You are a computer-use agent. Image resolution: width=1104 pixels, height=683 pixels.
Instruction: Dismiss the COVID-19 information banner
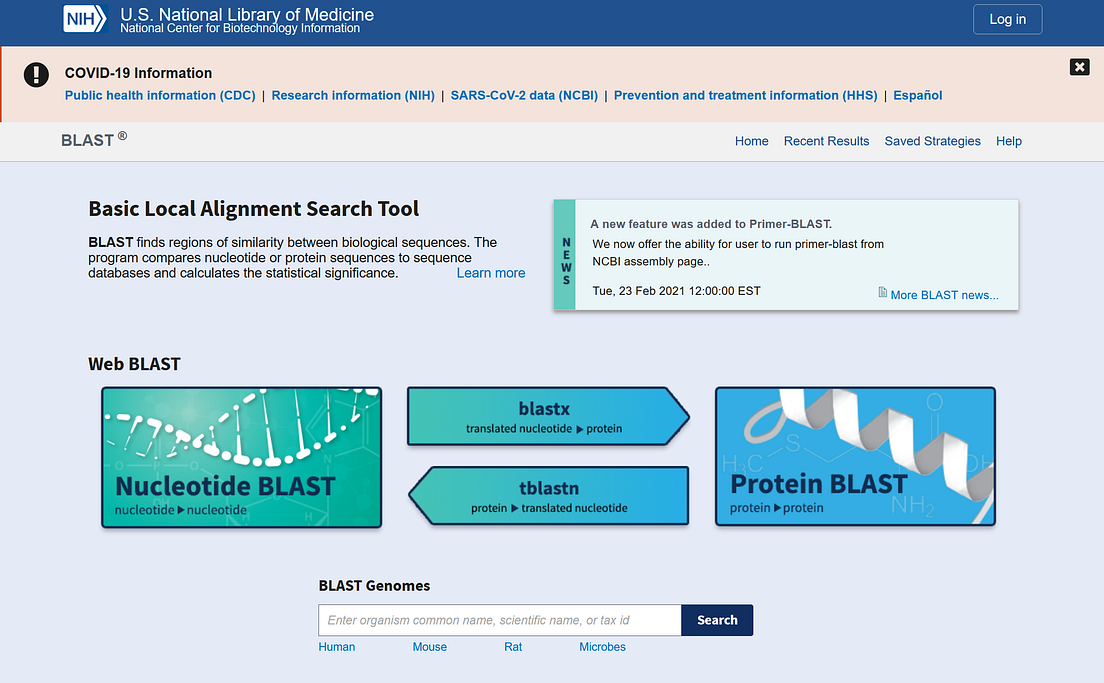point(1079,67)
